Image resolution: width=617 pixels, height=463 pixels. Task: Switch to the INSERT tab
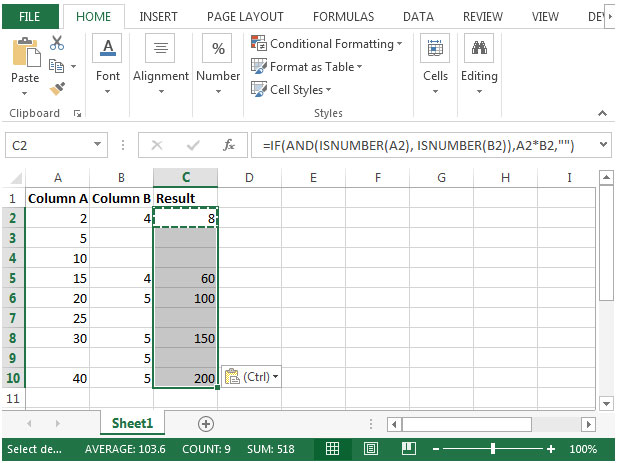tap(158, 17)
